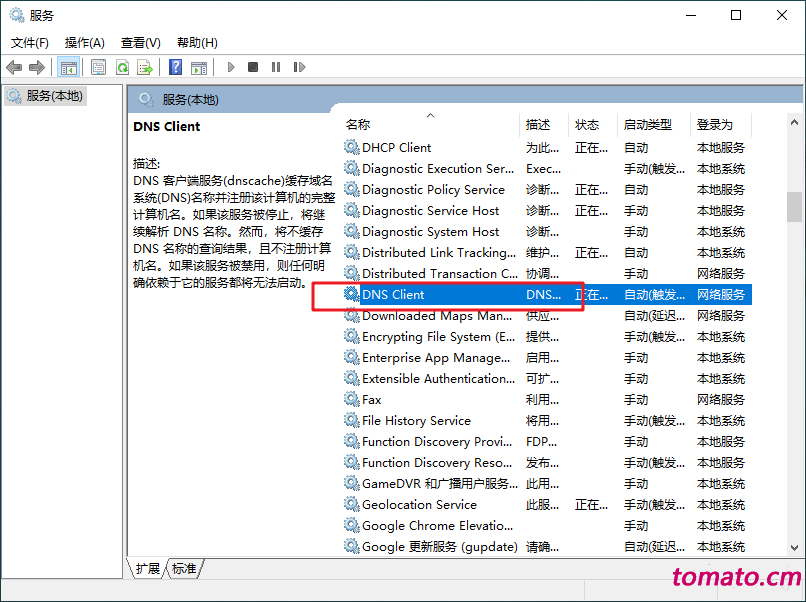Sort by the 描述 column header
The image size is (806, 602).
point(544,124)
